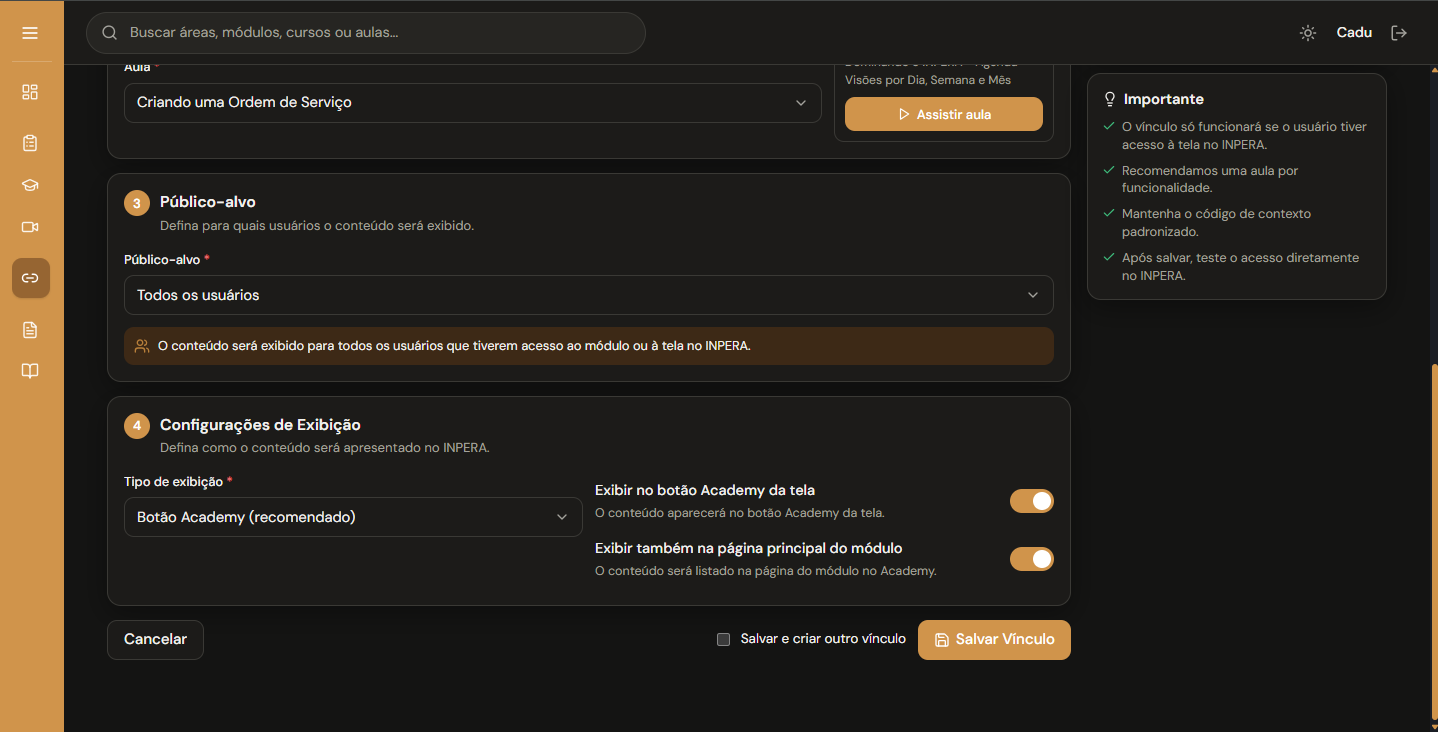Viewport: 1438px width, 732px height.
Task: Open the open-book icon in sidebar
Action: pyautogui.click(x=30, y=371)
